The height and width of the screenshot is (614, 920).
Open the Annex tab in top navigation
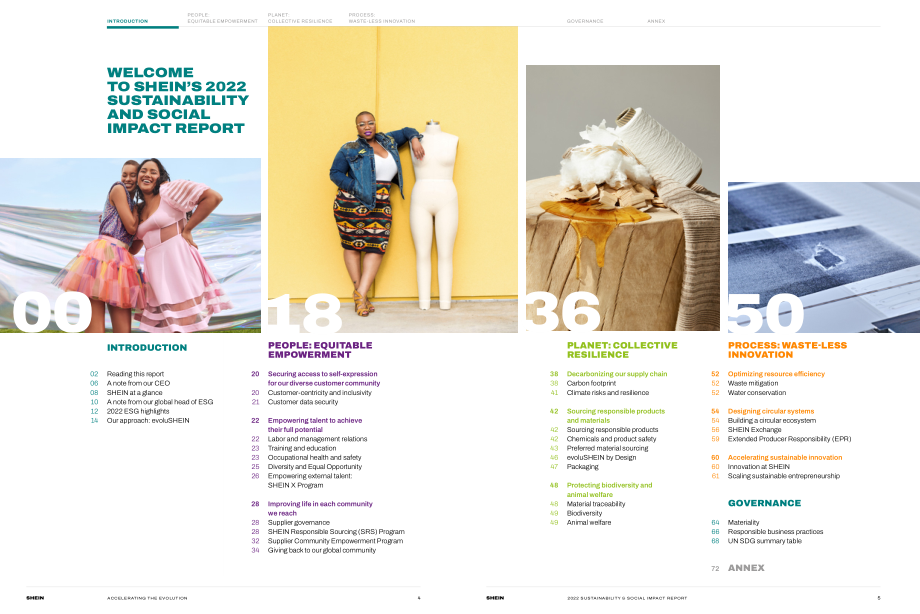point(656,21)
